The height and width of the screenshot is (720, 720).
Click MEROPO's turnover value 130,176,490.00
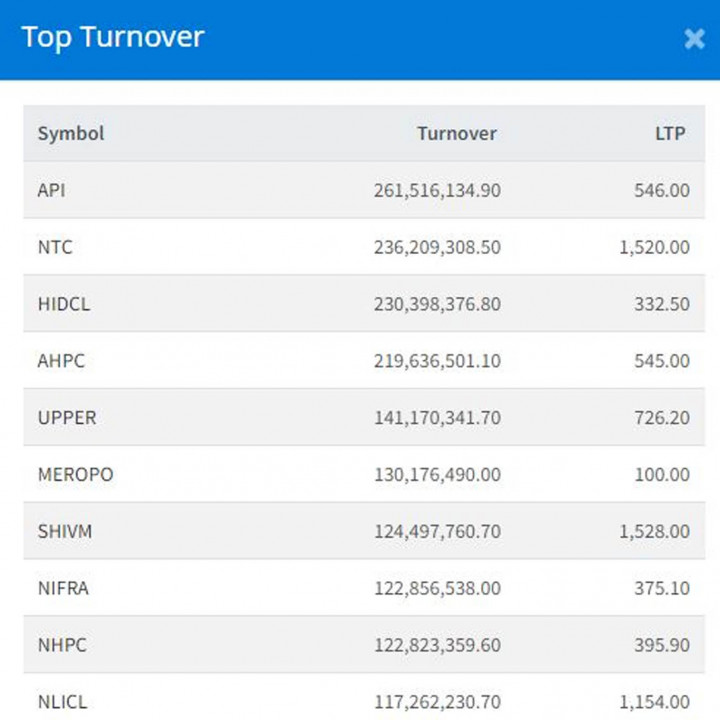[x=436, y=475]
